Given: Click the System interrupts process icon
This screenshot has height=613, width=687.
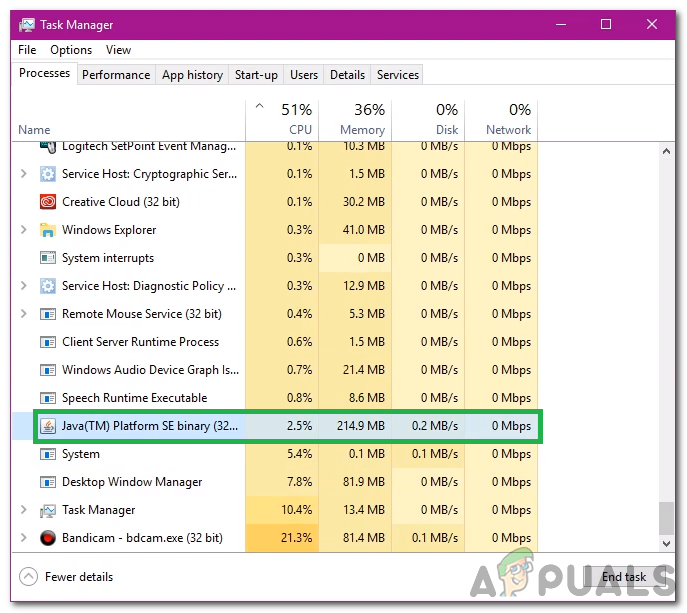Looking at the screenshot, I should point(48,258).
